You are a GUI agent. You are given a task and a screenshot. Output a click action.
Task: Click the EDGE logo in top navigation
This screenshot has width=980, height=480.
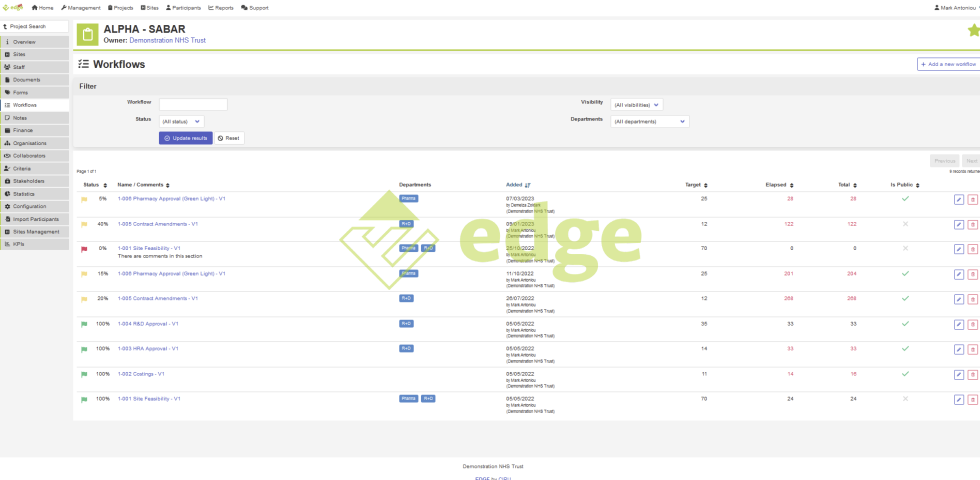12,8
